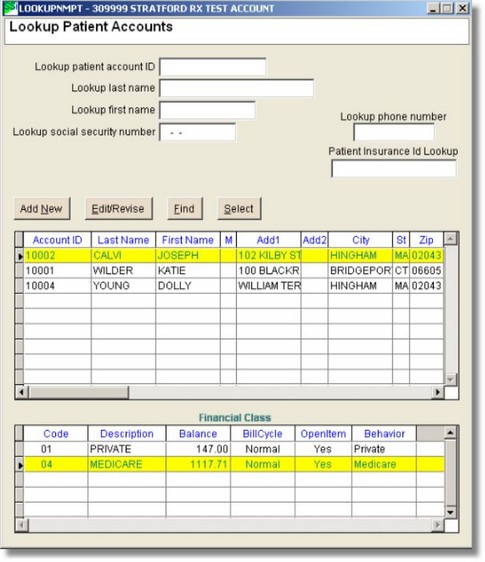Click the Last Name column header
The image size is (485, 562).
[x=123, y=240]
